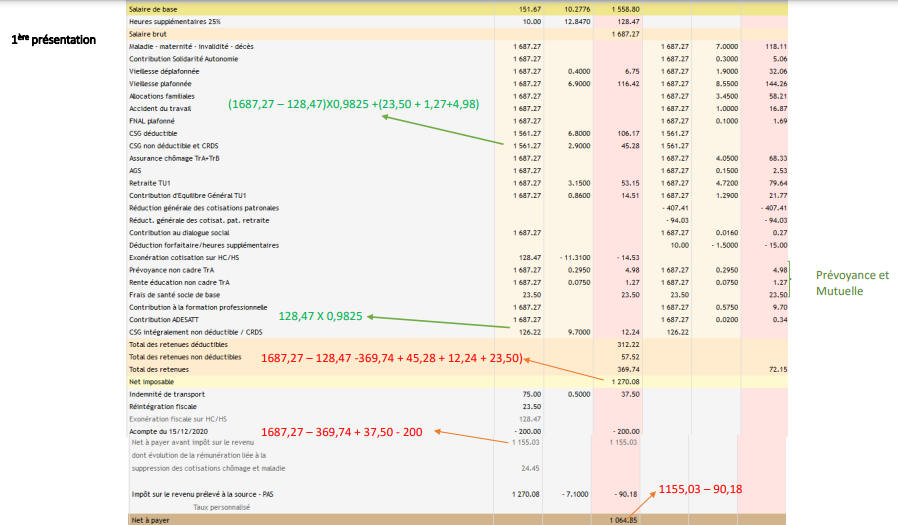The image size is (898, 525).
Task: Select "Impôt sur le revenu prélevé à la source - PAS"
Action: click(202, 493)
